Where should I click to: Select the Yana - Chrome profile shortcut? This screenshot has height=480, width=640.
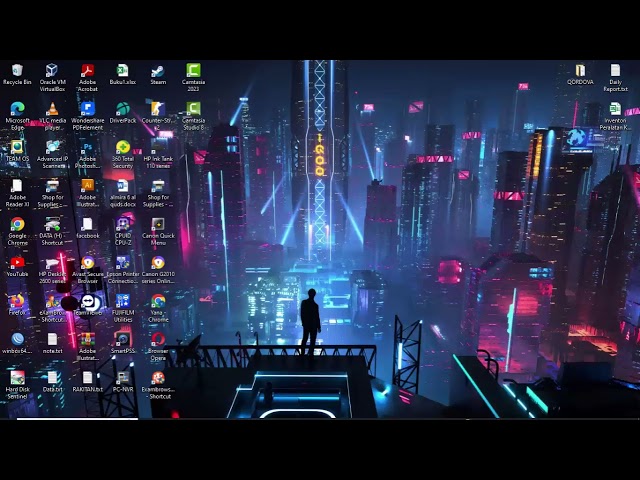point(158,308)
